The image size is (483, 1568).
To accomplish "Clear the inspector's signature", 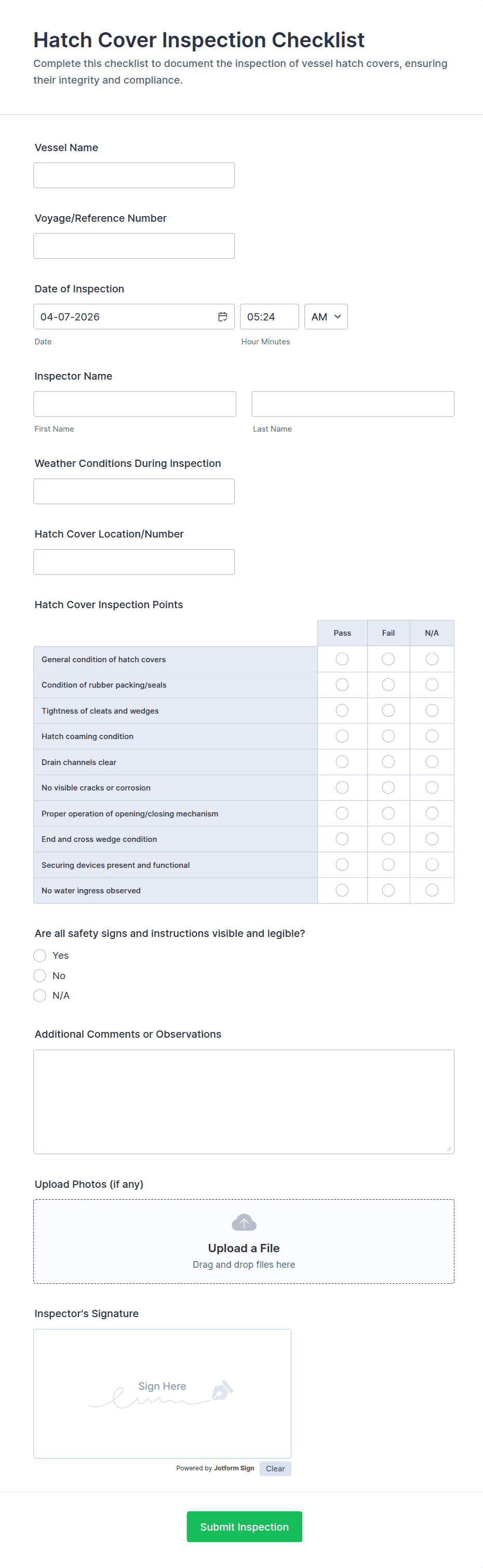I will (275, 1468).
